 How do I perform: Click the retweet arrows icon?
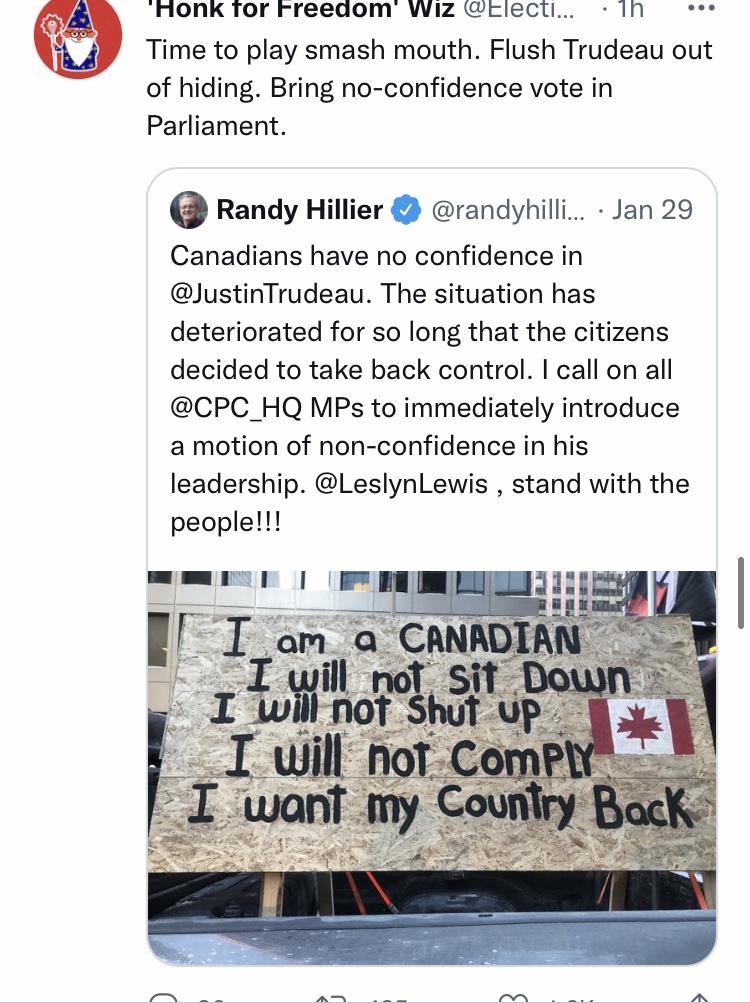[x=331, y=999]
